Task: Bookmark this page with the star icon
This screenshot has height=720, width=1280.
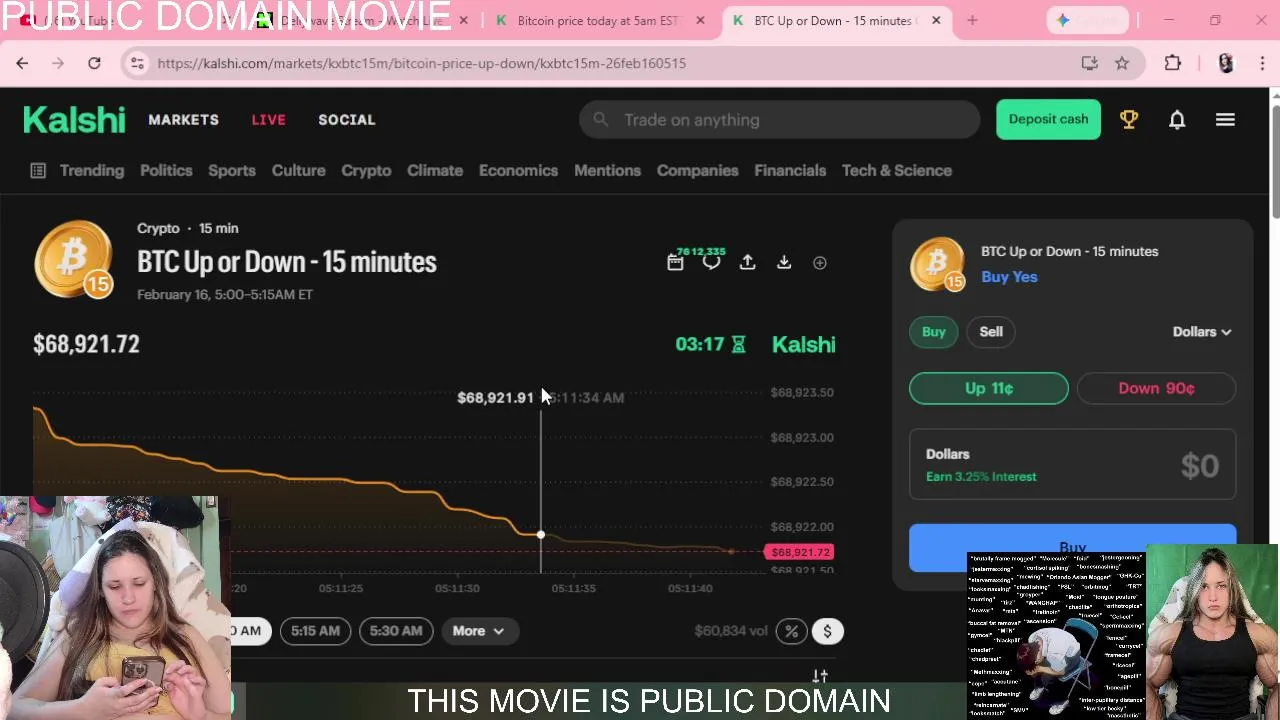Action: pos(1122,63)
